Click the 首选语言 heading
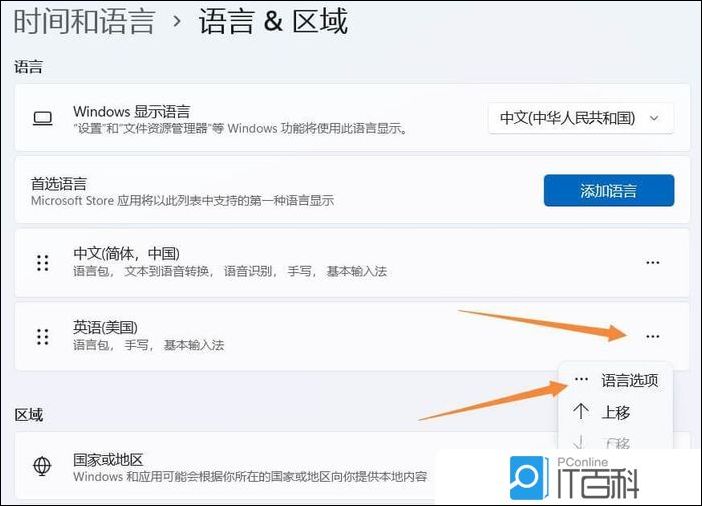Screen dimensions: 702x506 pos(59,184)
